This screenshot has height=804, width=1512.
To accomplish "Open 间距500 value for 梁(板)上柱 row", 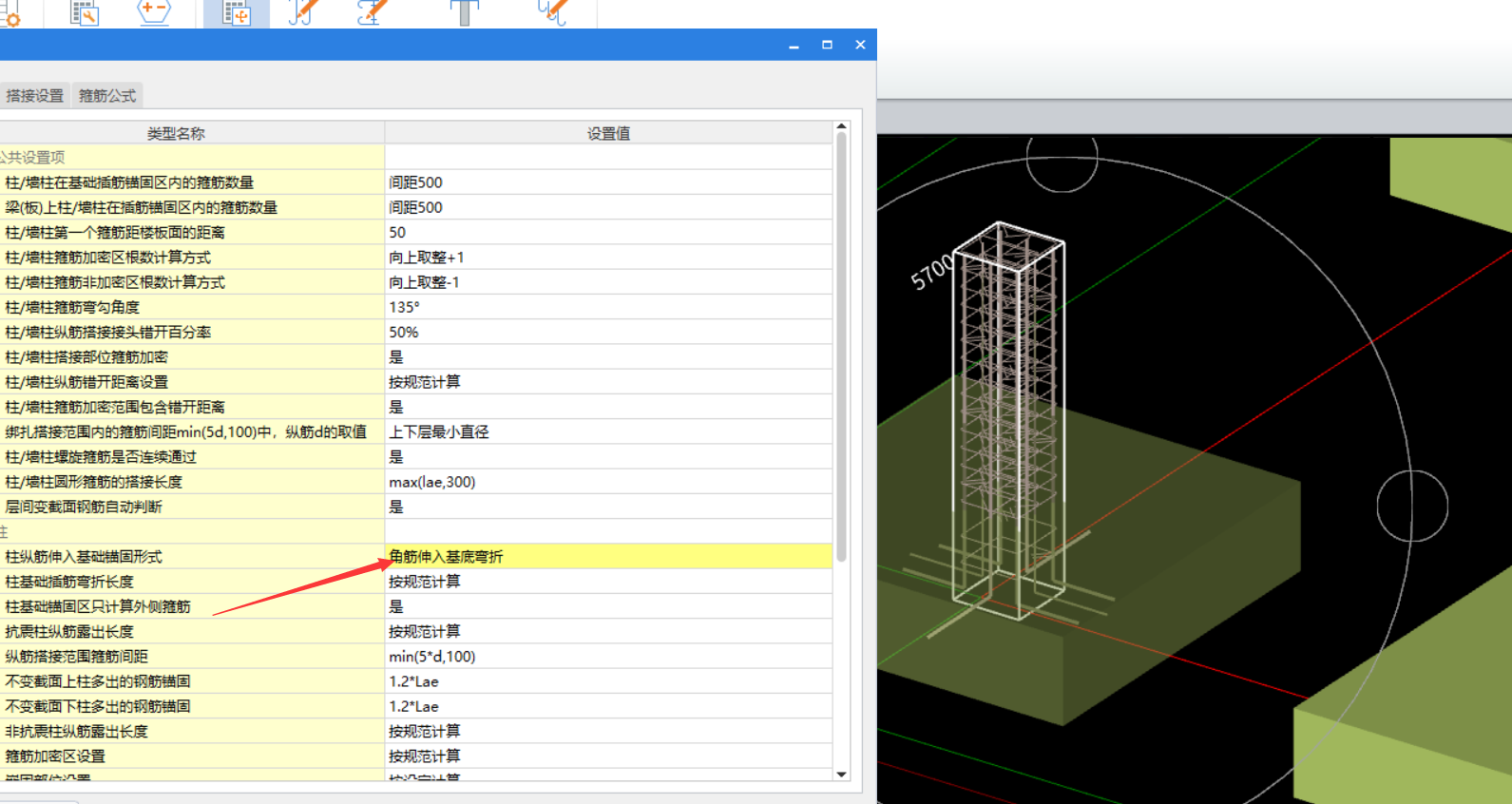I will (x=608, y=207).
